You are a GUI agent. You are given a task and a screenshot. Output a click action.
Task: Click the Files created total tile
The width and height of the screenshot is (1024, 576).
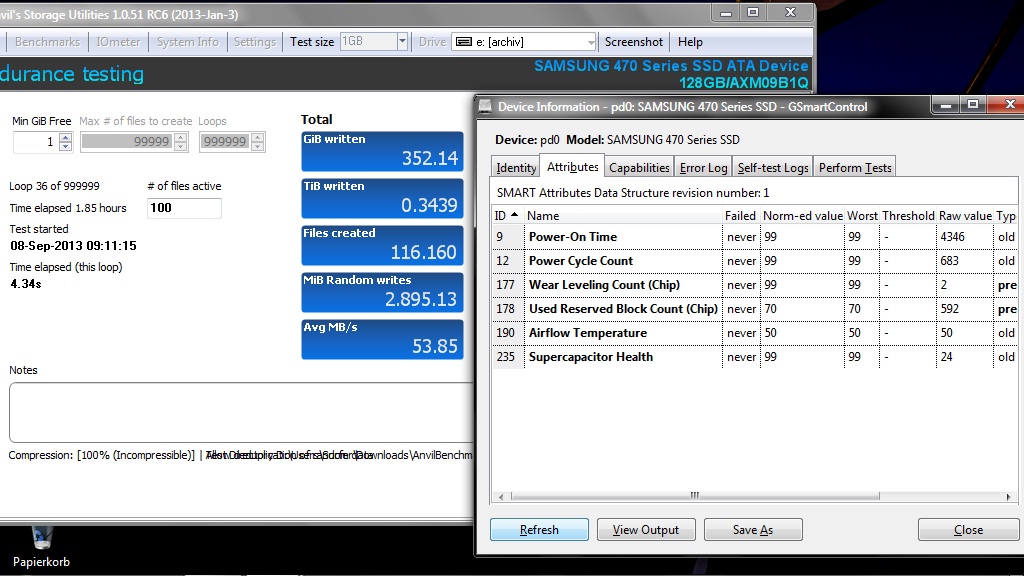pos(382,246)
